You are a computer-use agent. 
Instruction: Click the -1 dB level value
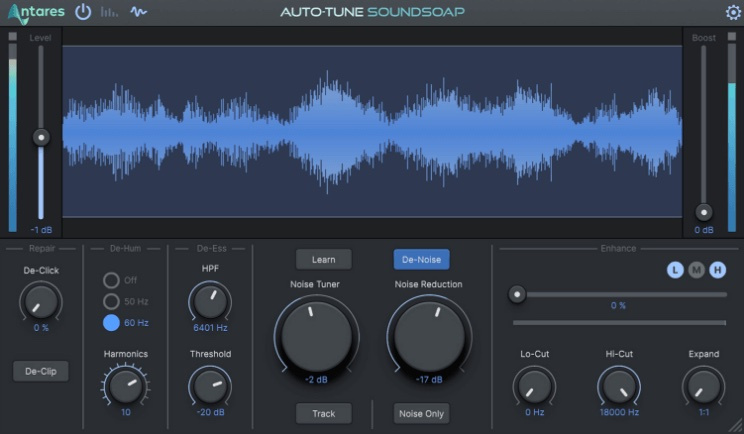click(x=41, y=230)
